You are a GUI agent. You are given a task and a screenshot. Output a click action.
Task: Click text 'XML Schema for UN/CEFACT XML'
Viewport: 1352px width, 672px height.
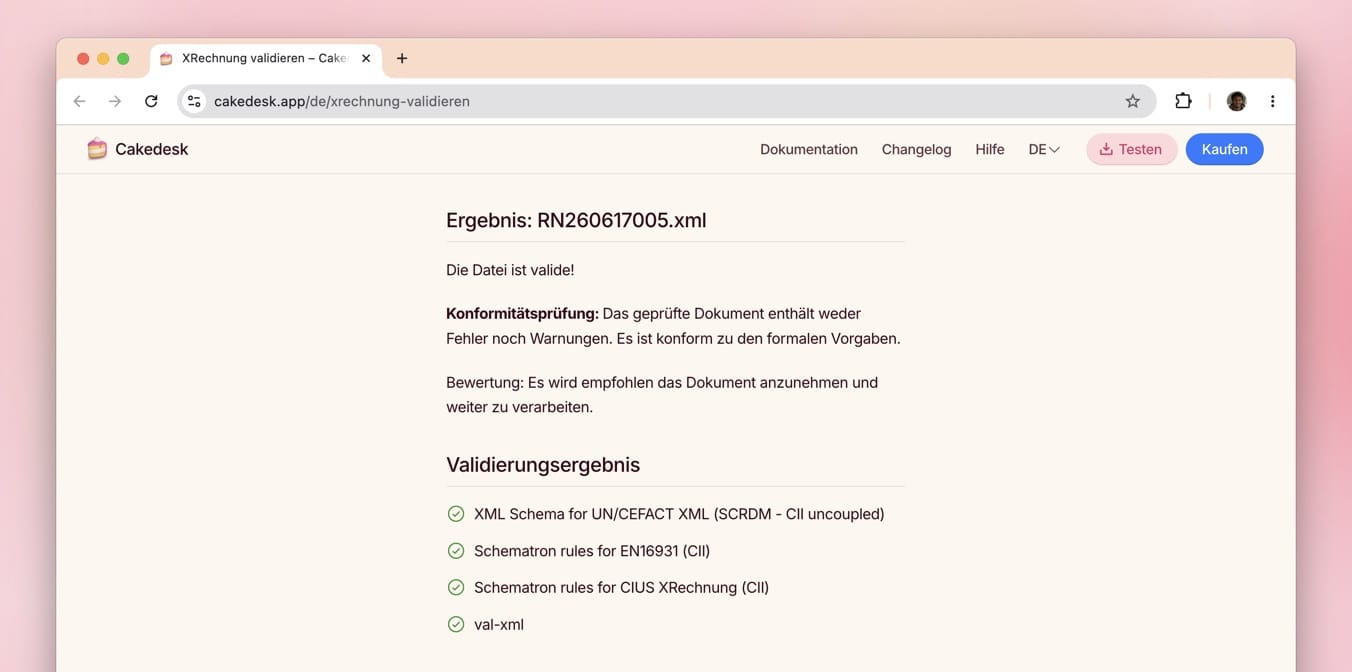(591, 514)
